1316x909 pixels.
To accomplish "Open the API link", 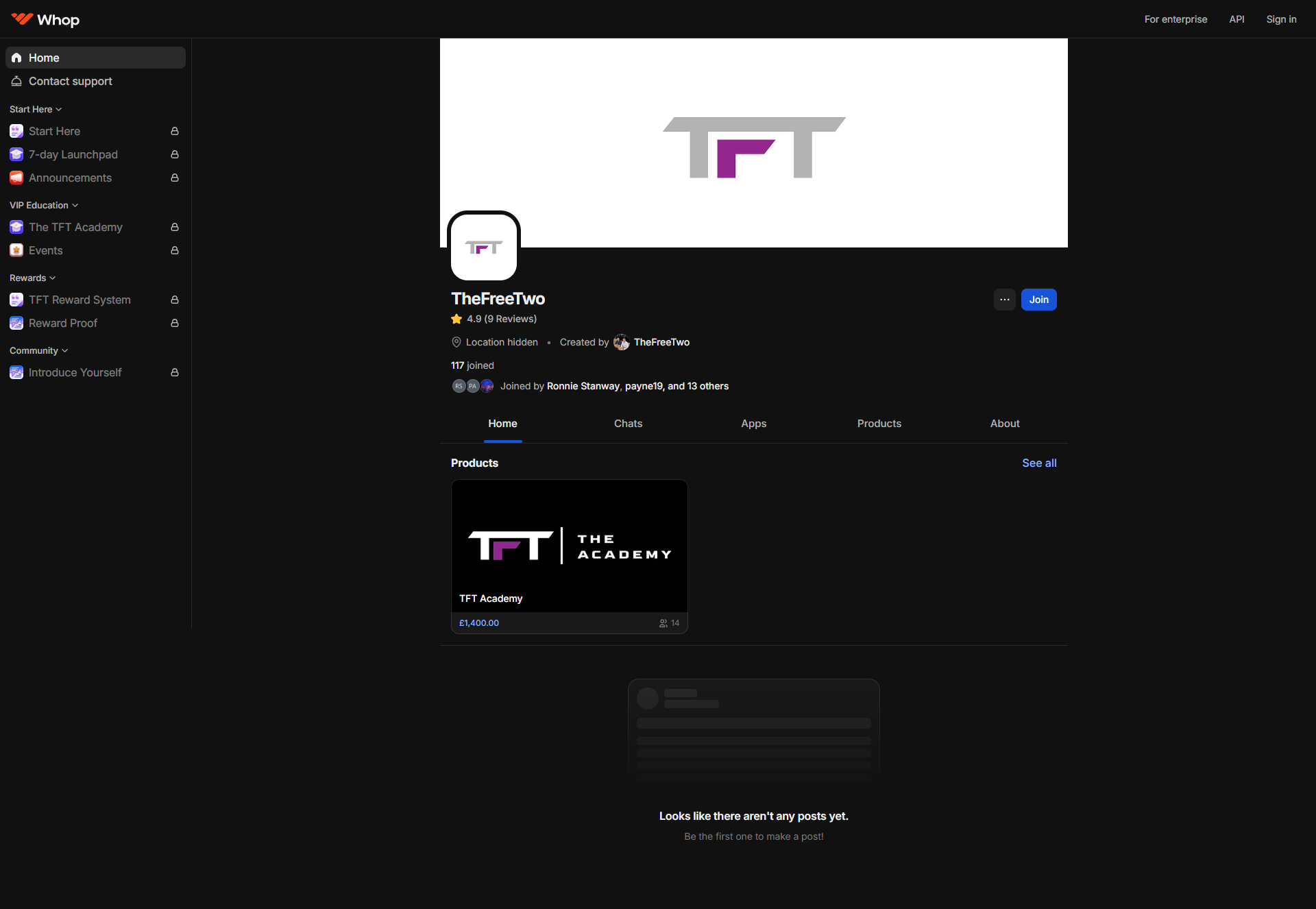I will [x=1237, y=19].
